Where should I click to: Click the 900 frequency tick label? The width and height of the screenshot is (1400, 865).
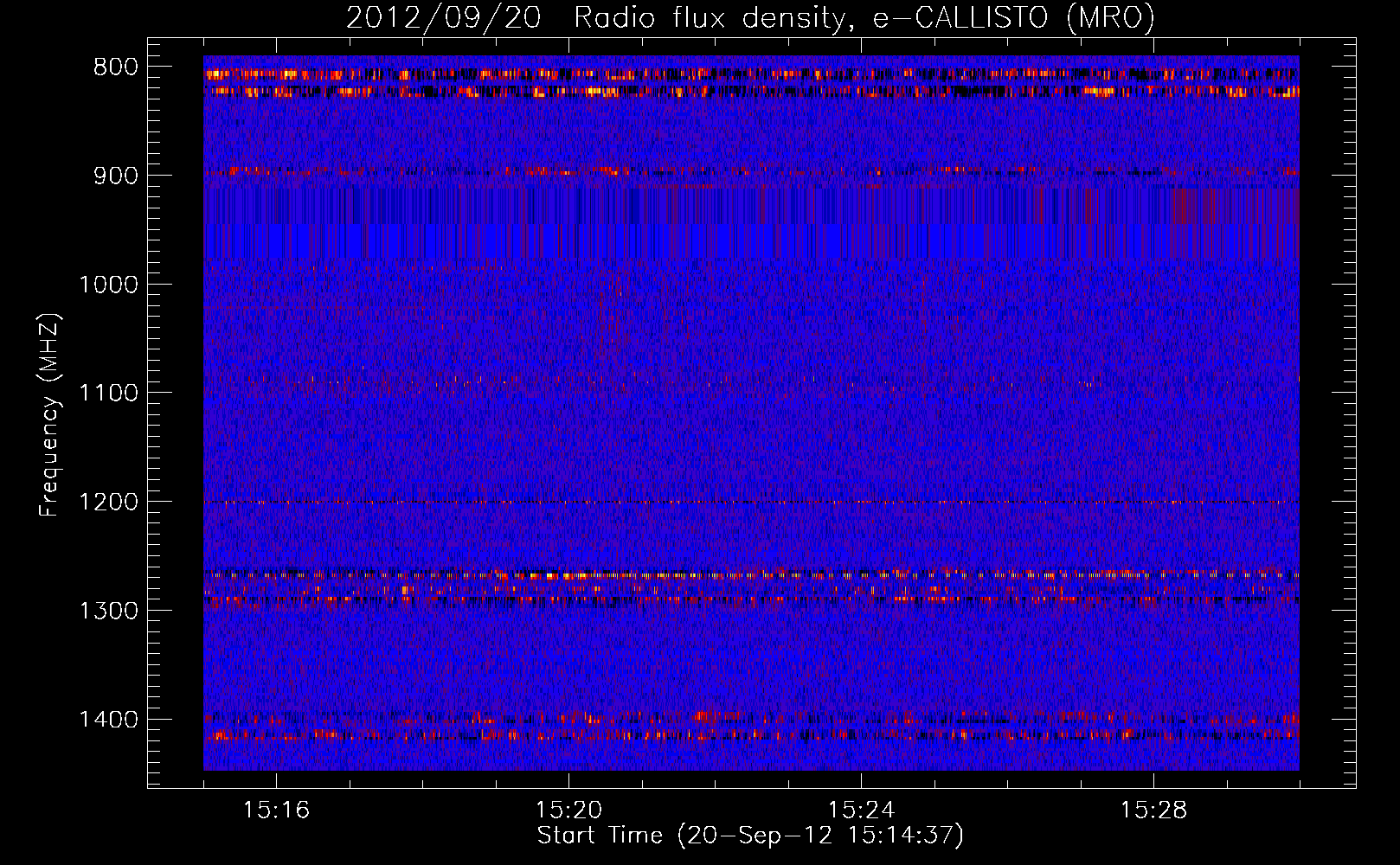(x=116, y=176)
